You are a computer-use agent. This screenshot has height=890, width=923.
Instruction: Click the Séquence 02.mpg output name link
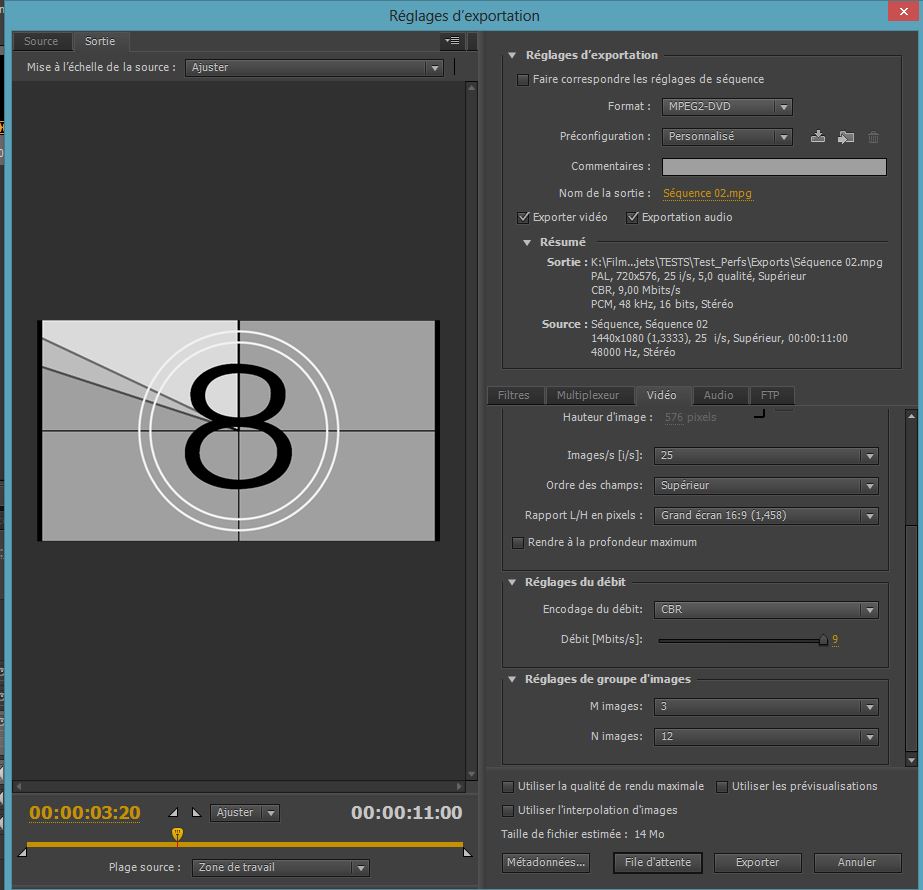pos(708,193)
